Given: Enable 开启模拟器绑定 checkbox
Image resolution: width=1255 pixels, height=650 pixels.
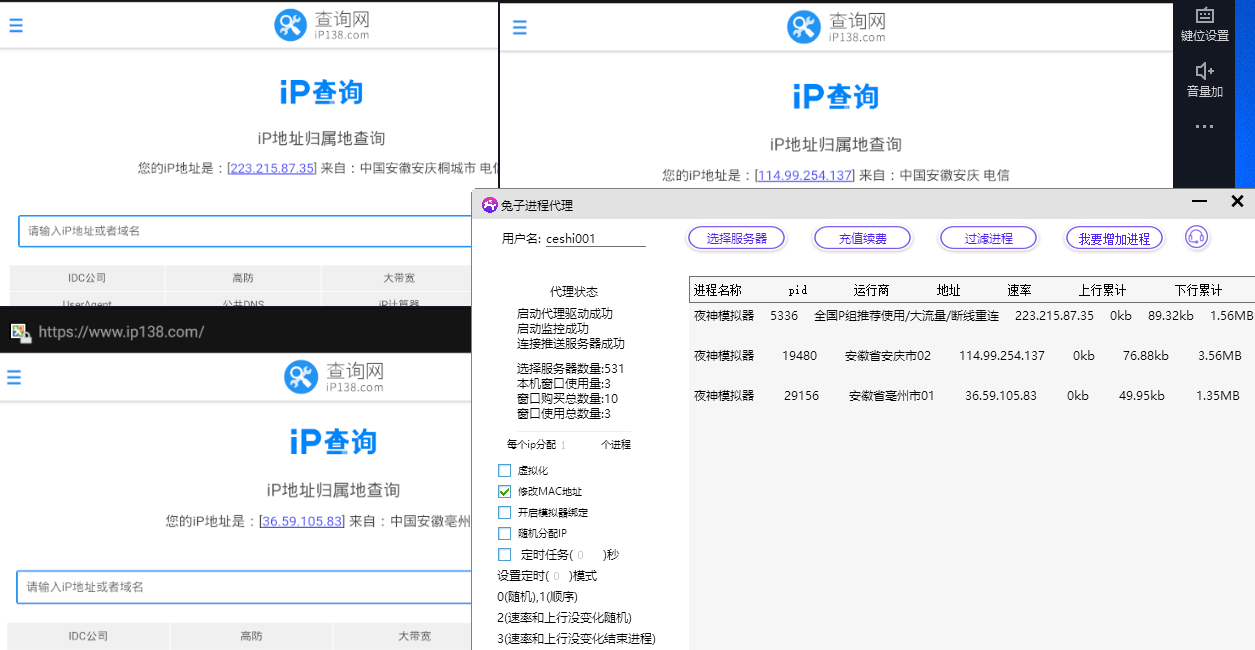Looking at the screenshot, I should click(x=505, y=512).
